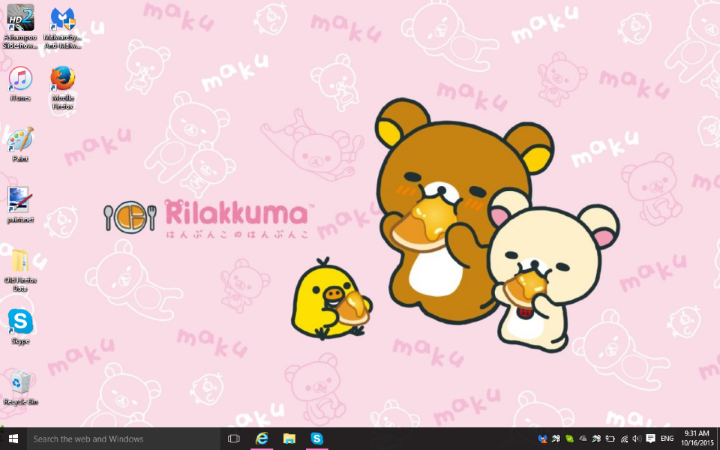Screen dimensions: 720x450
Task: Select the Recycle Bin icon
Action: coord(20,388)
